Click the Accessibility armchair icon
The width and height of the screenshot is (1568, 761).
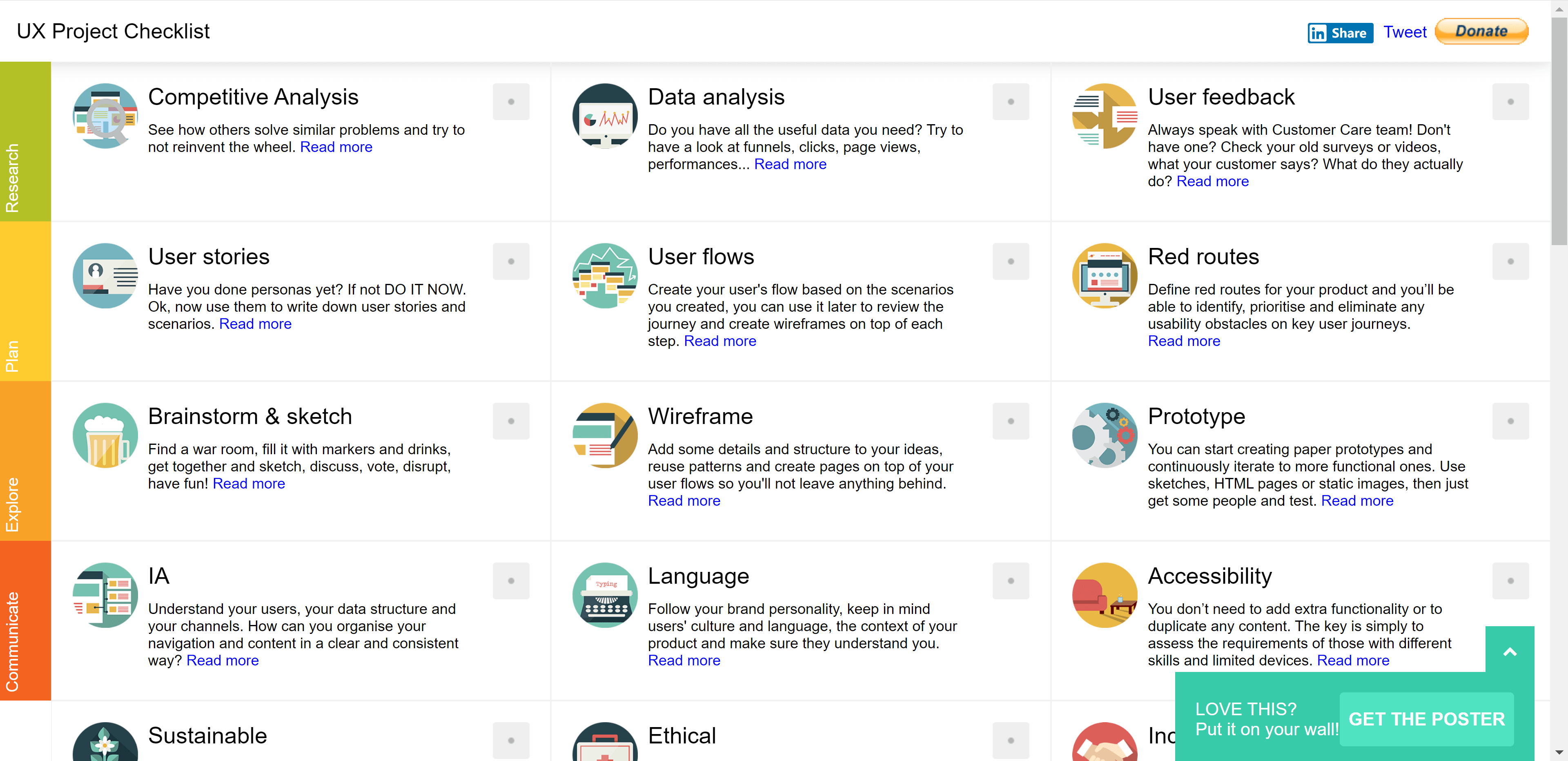(1104, 595)
